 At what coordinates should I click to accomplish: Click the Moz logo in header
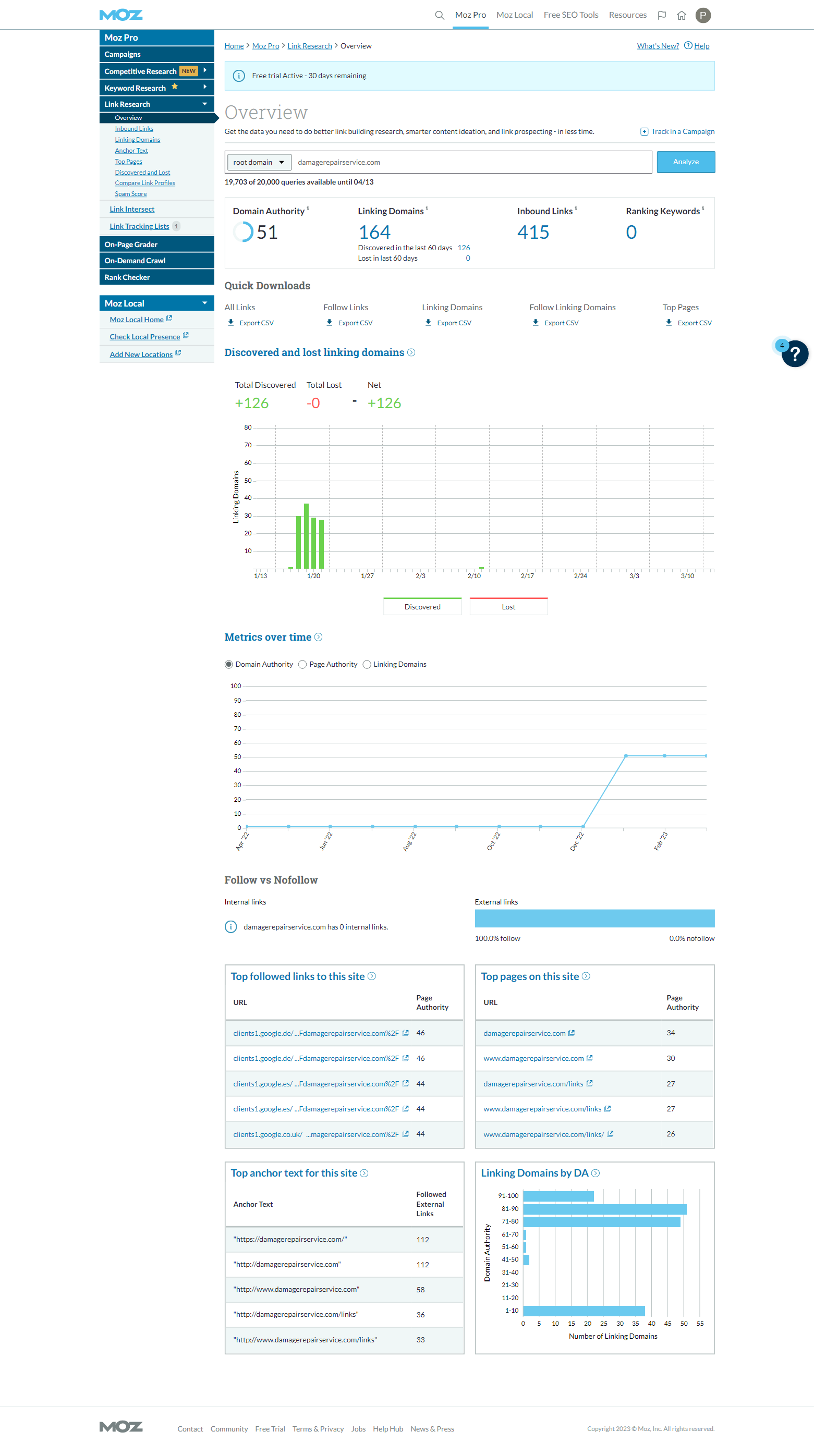pyautogui.click(x=121, y=15)
